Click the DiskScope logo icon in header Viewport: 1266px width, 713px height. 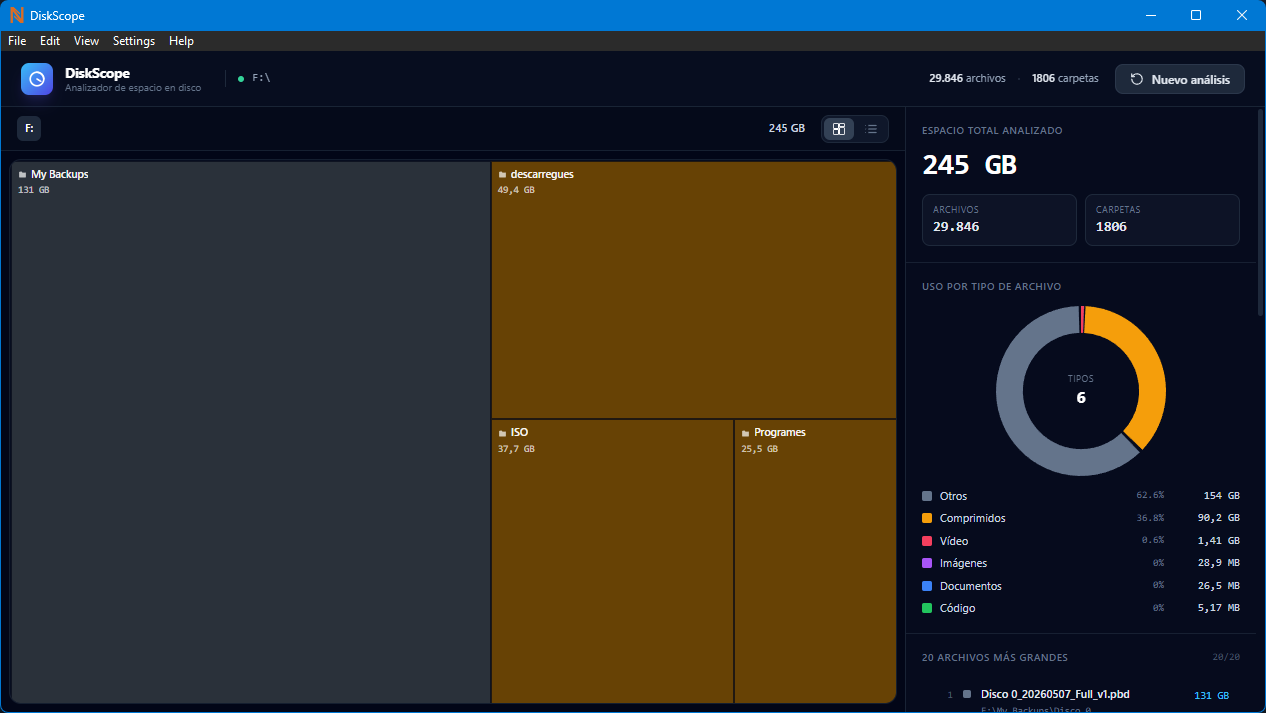(37, 79)
